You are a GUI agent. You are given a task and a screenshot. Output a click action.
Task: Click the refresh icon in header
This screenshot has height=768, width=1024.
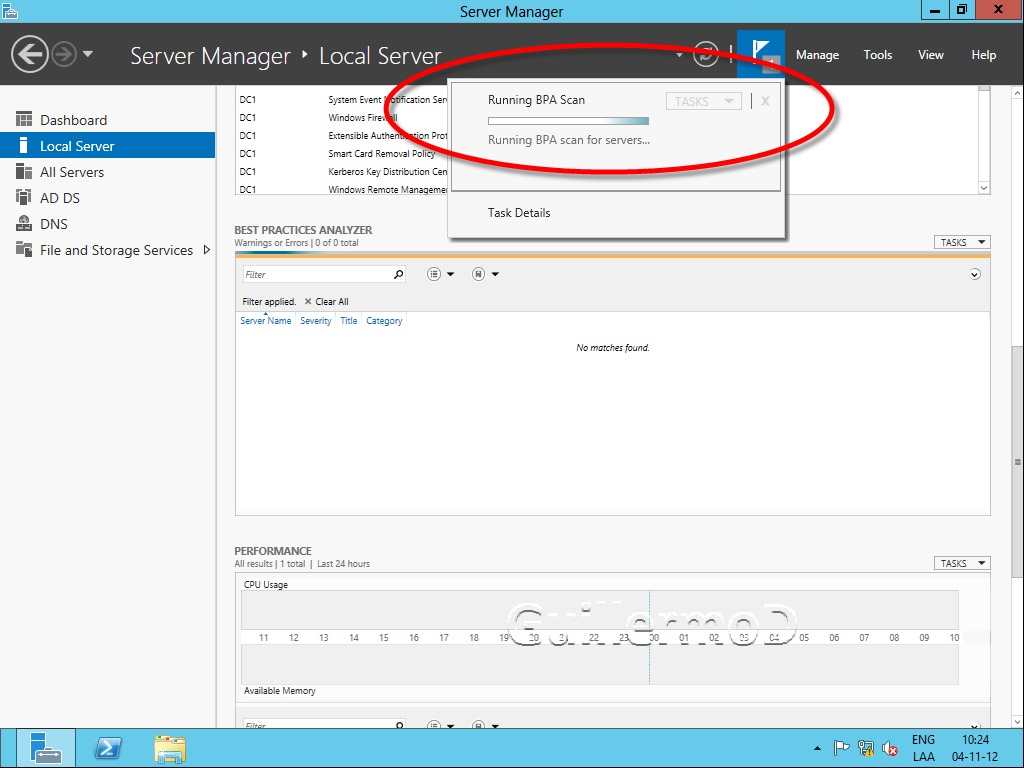(706, 54)
